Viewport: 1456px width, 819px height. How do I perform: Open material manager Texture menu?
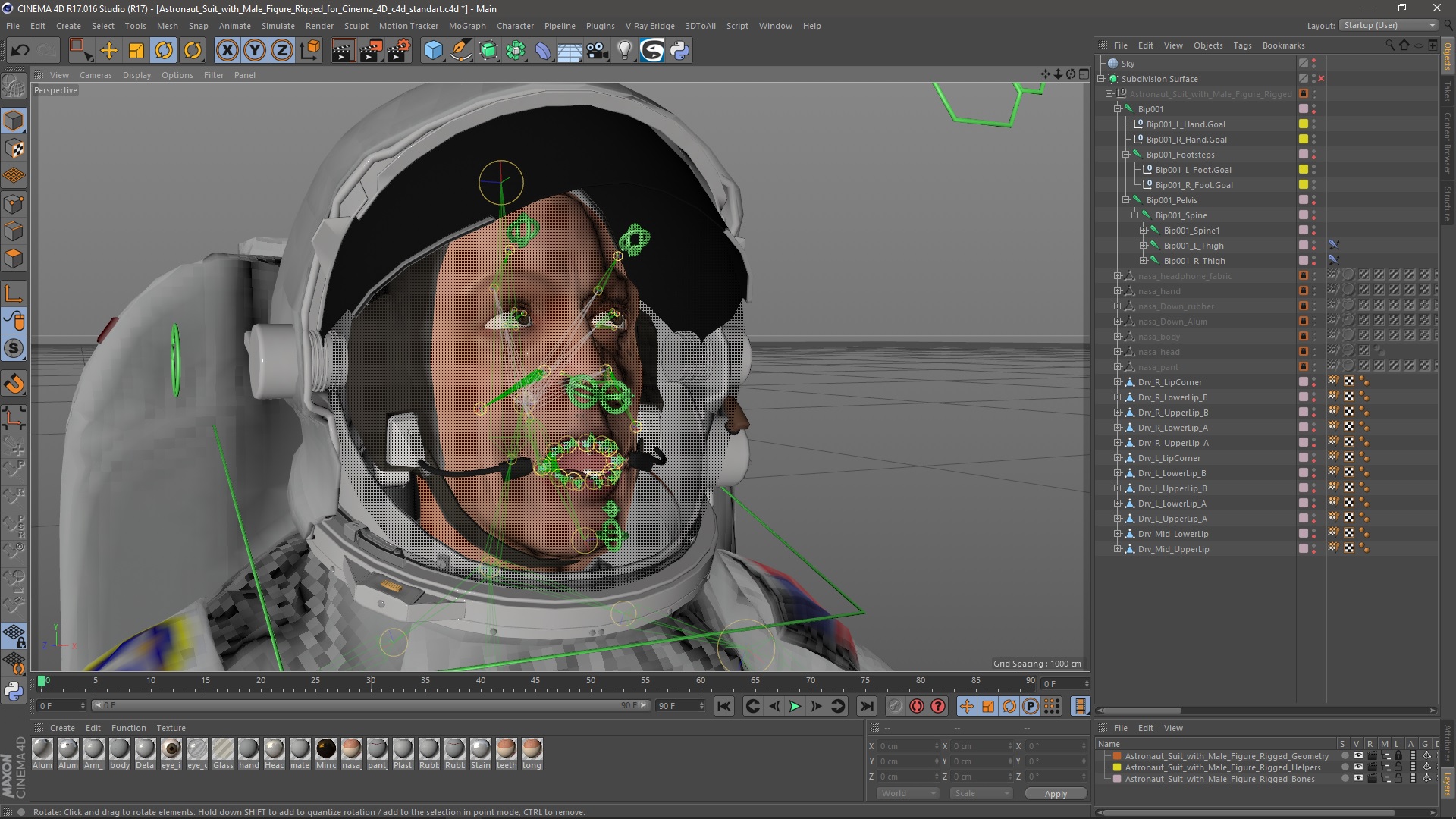(171, 728)
